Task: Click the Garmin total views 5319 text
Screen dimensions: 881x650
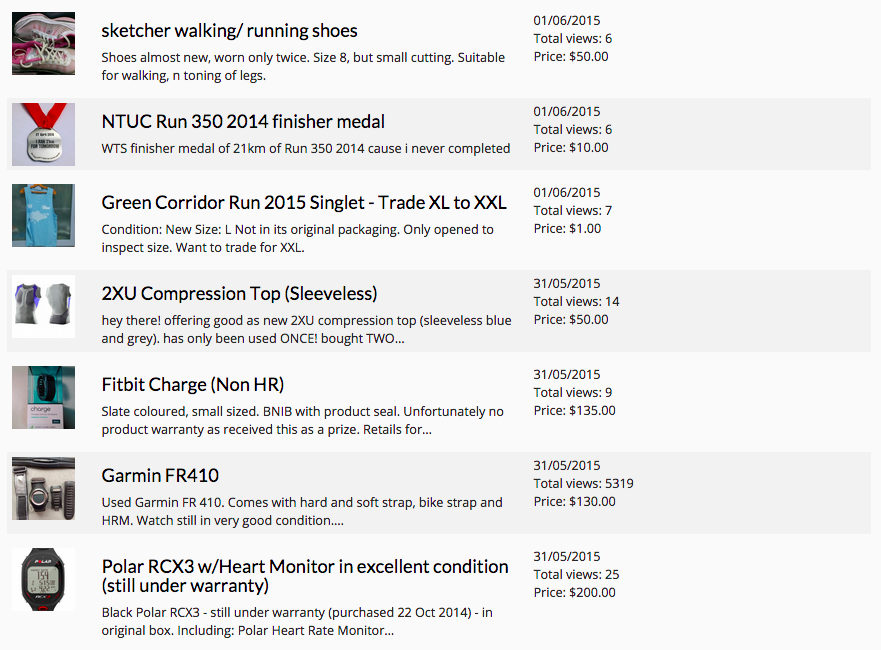Action: [x=583, y=484]
